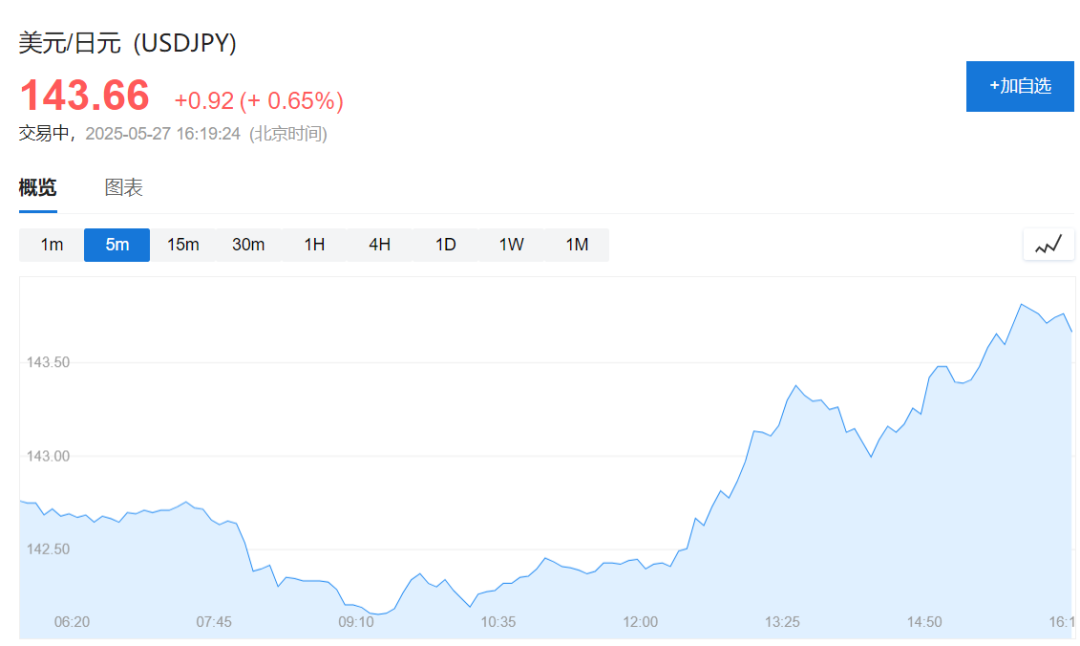
Task: Open the 概览 overview tab
Action: pyautogui.click(x=38, y=187)
